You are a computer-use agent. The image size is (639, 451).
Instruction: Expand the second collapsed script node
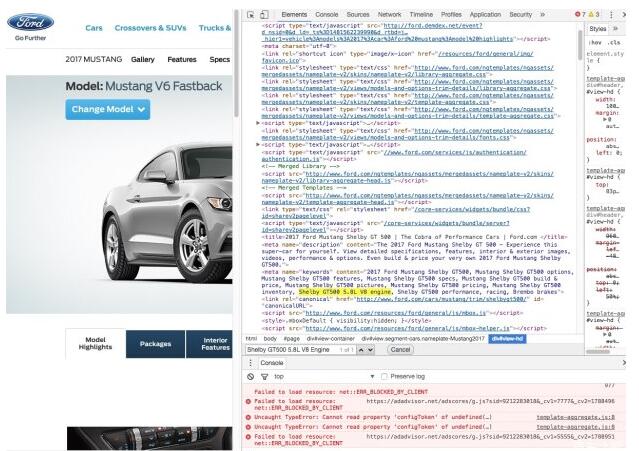point(258,144)
